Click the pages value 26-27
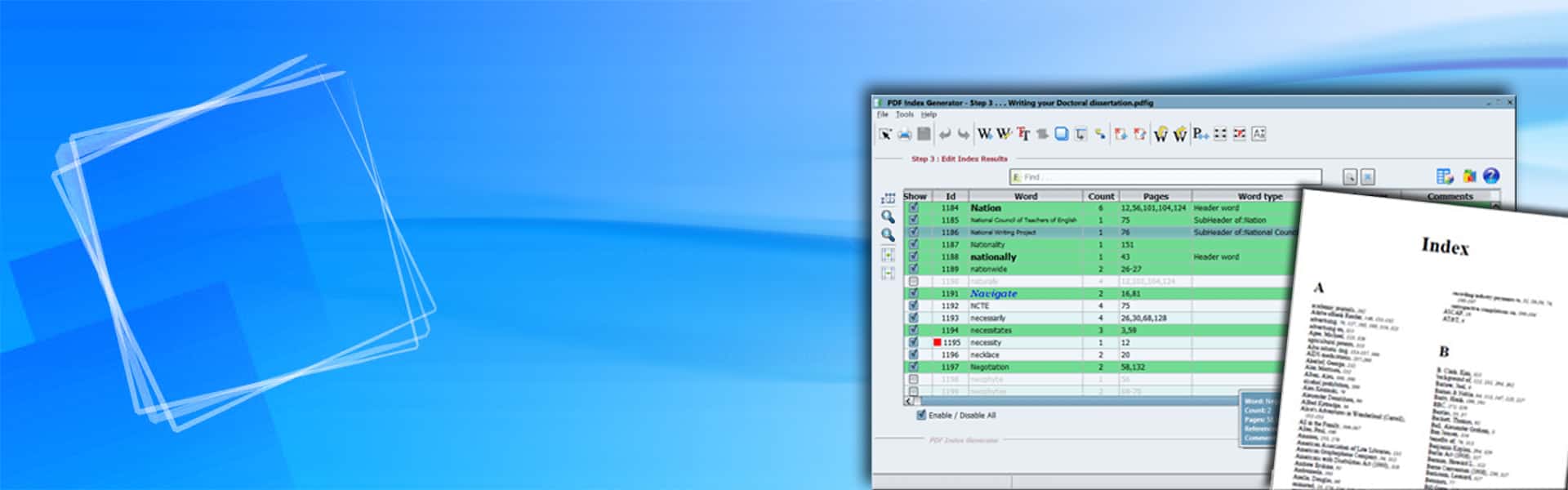1568x490 pixels. 1131,269
